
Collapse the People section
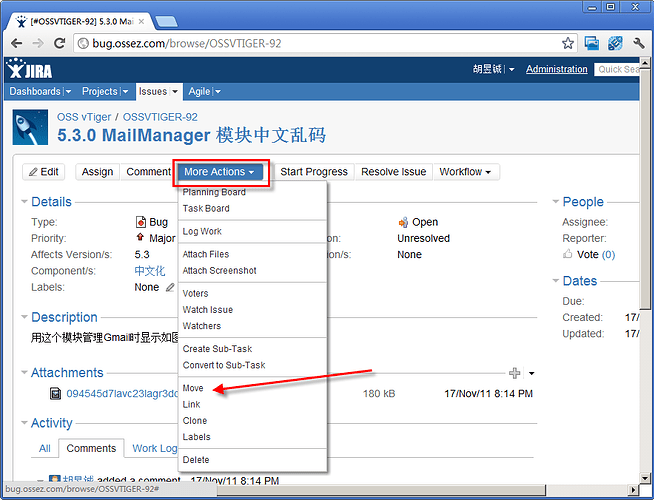[x=556, y=202]
